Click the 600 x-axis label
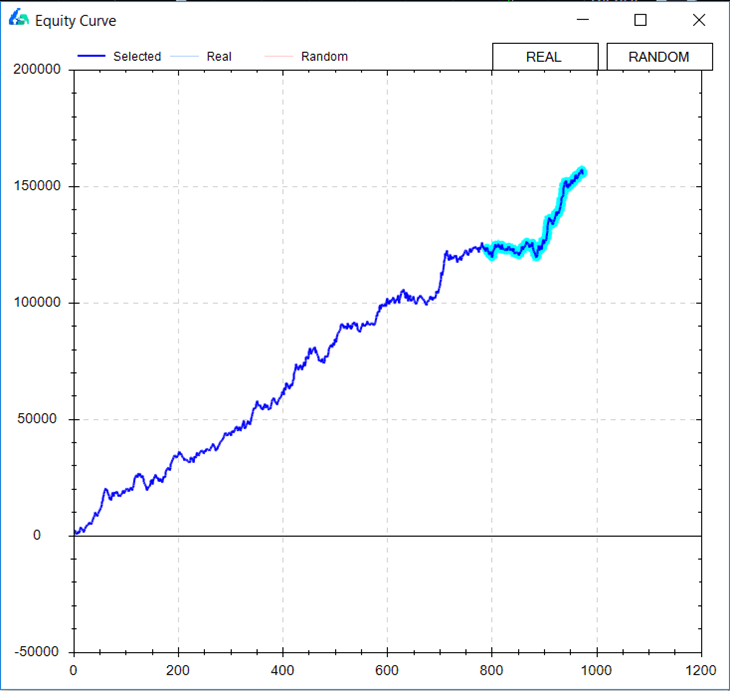The height and width of the screenshot is (691, 730). (x=387, y=670)
